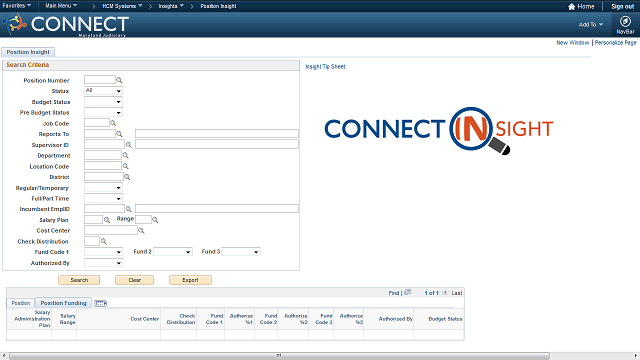Open HCM Systems breadcrumb menu

pos(122,6)
